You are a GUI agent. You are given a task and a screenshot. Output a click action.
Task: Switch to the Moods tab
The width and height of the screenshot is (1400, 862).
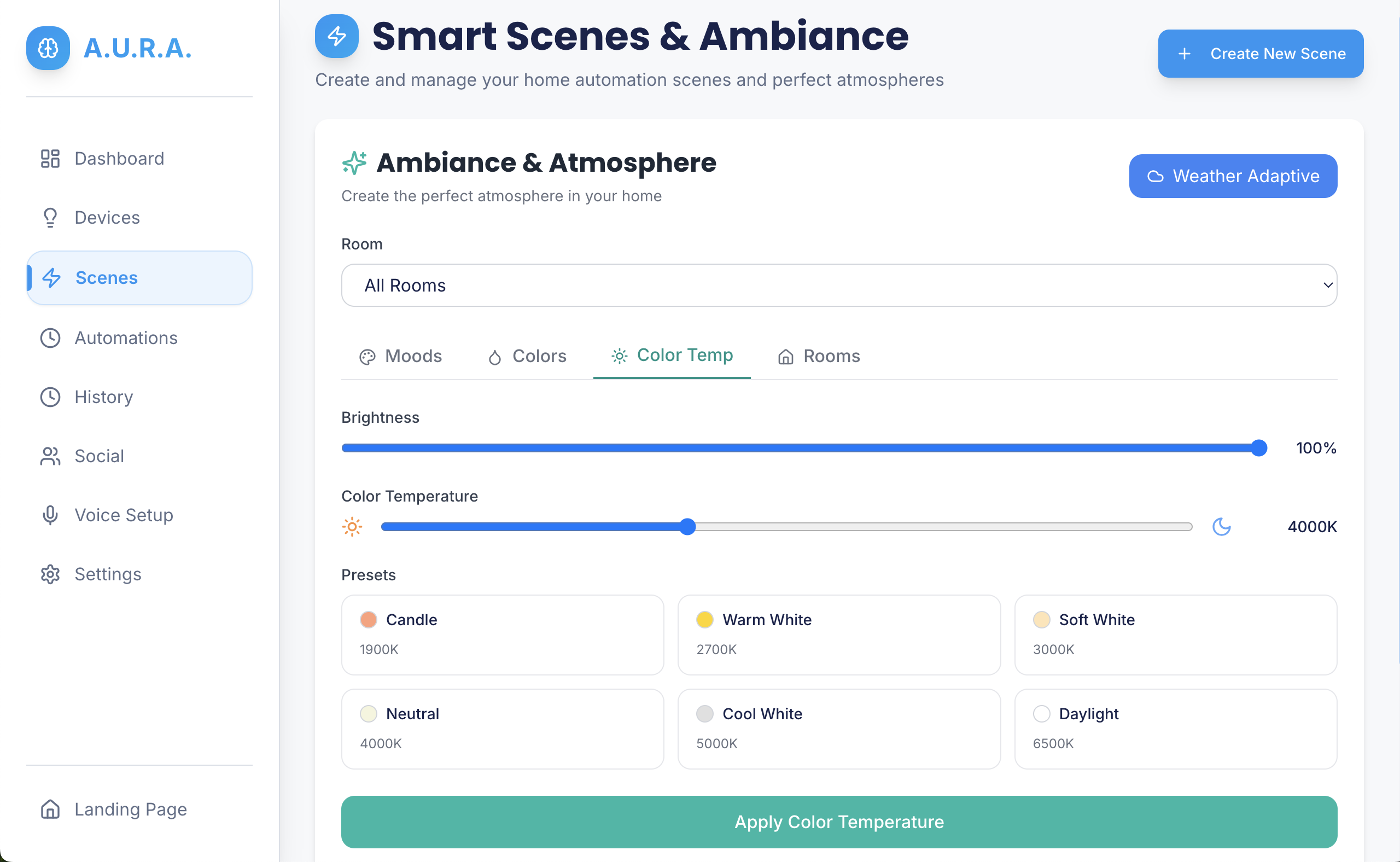point(401,356)
